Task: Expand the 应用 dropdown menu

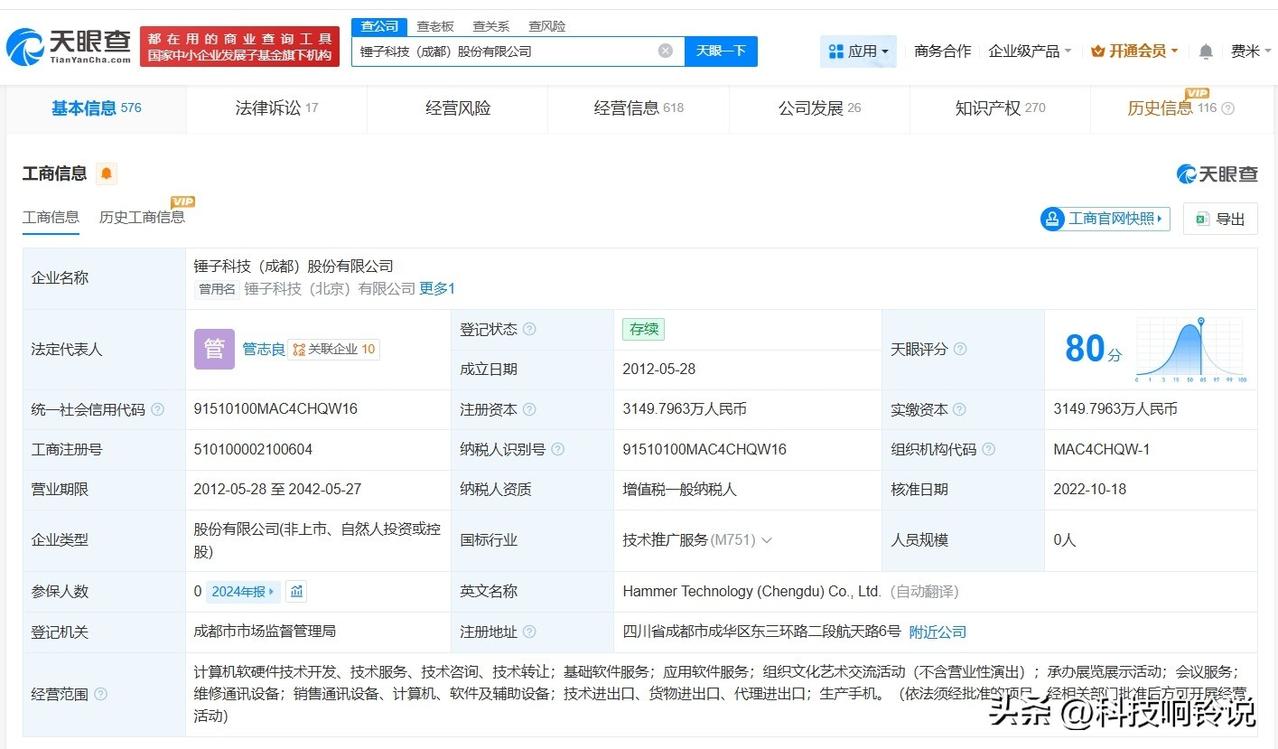Action: tap(859, 51)
